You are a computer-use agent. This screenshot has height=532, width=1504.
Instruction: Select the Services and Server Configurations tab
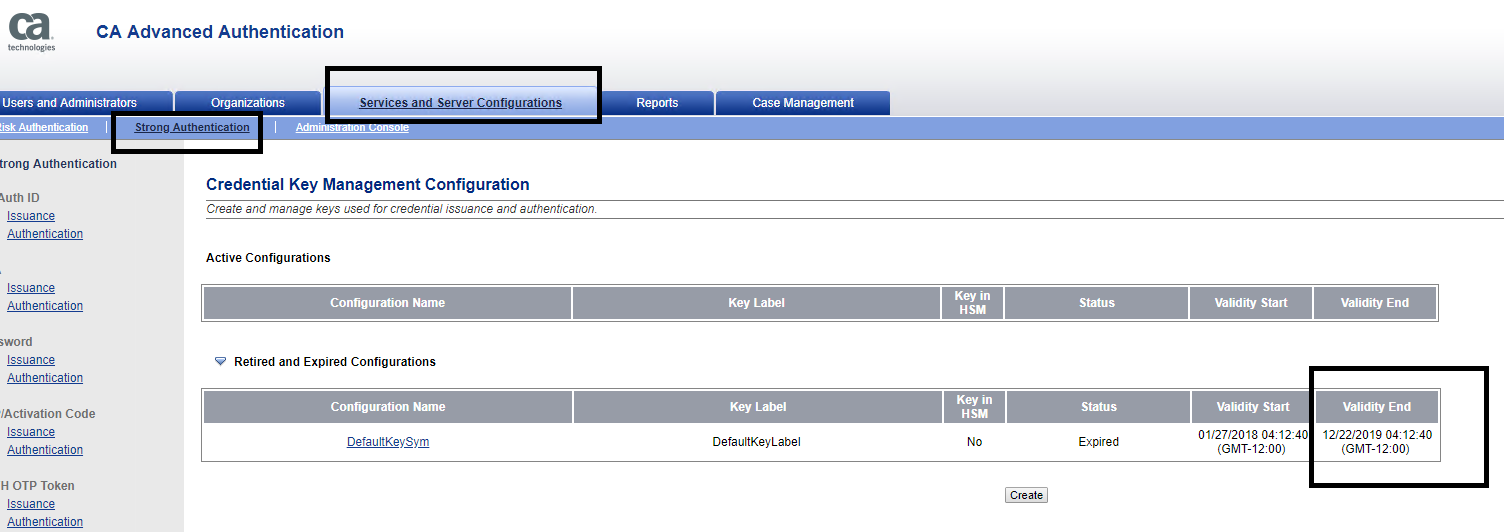(460, 103)
